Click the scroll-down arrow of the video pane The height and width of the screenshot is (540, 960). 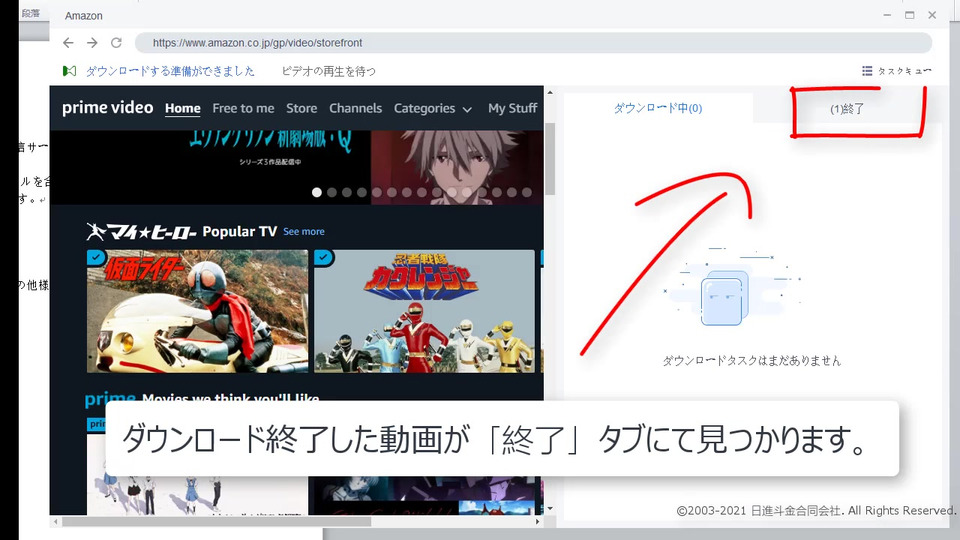click(550, 508)
